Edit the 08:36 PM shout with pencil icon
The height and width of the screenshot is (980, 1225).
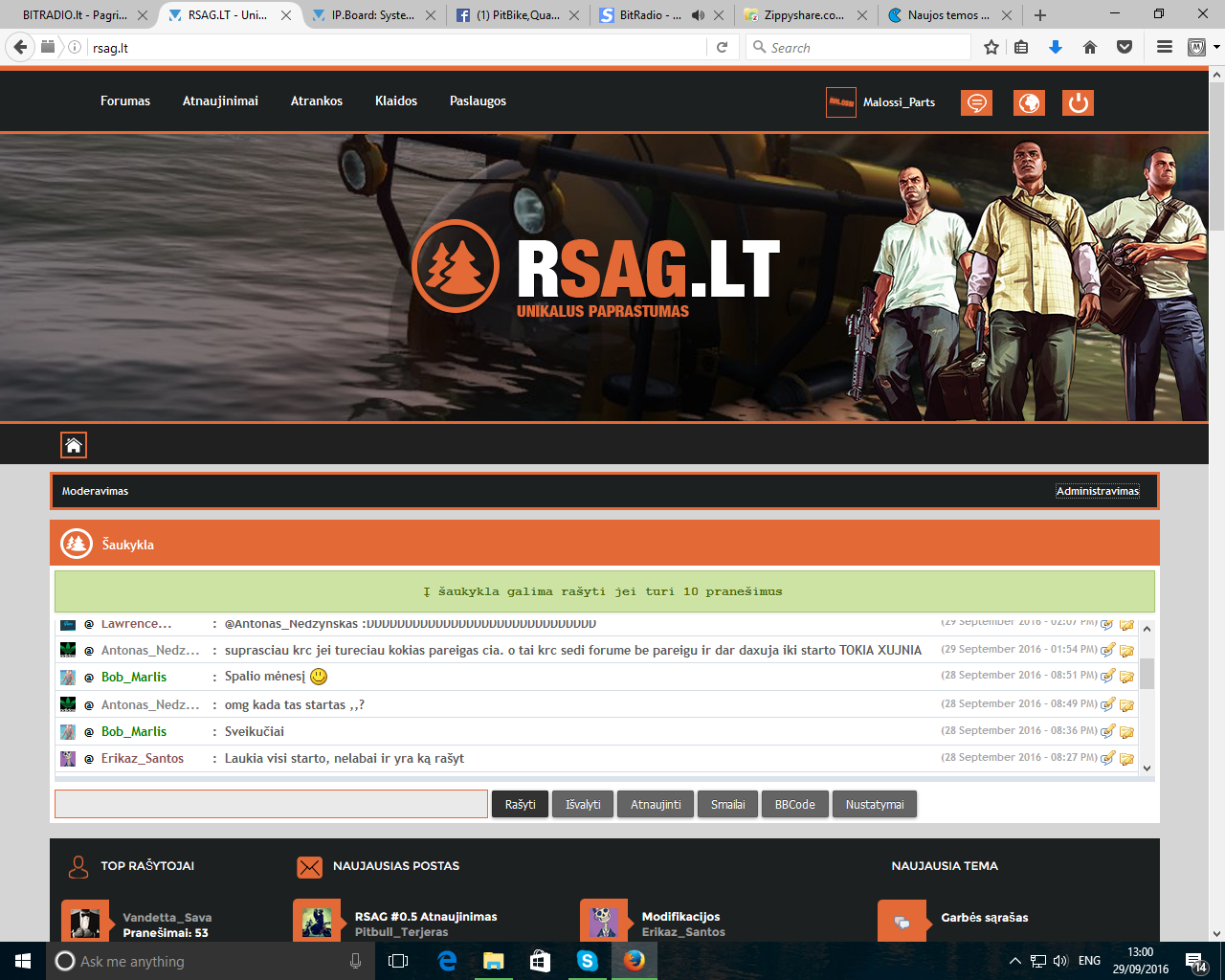1108,731
